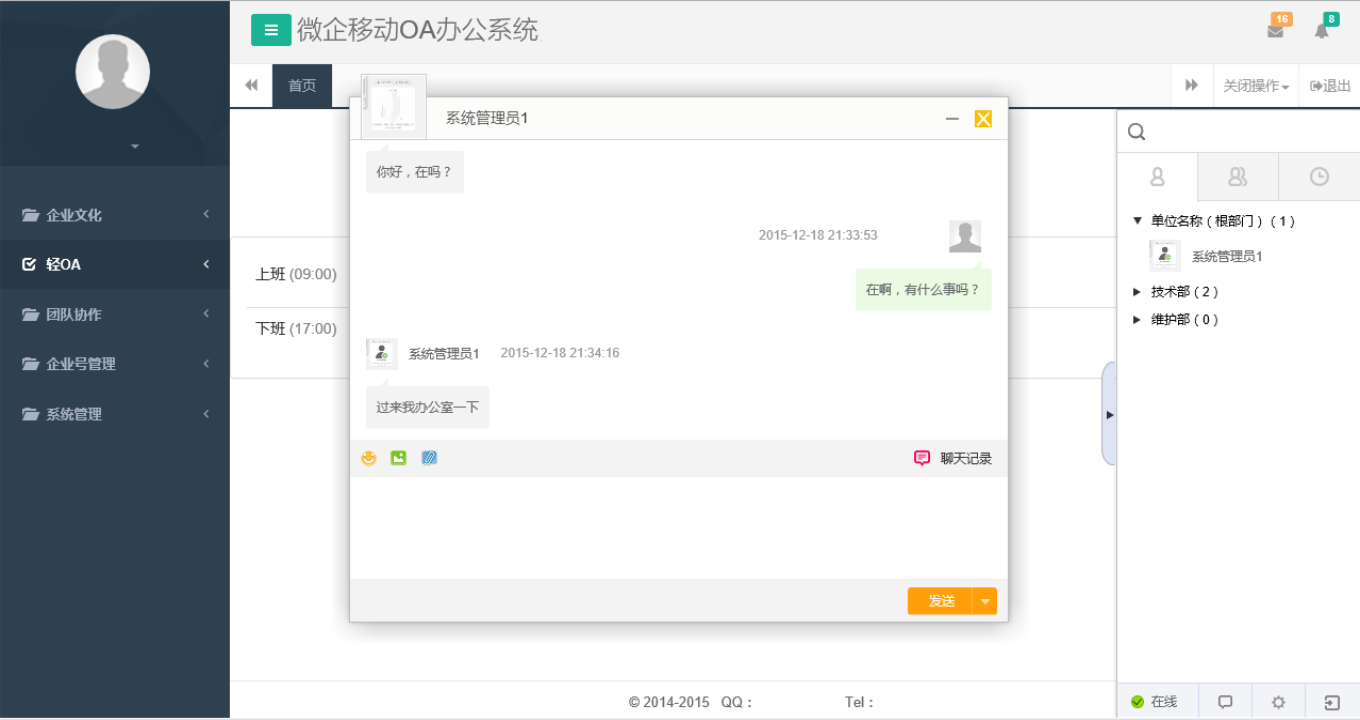1360x720 pixels.
Task: Click the own avatar beside 21:33:53 message
Action: pyautogui.click(x=965, y=237)
